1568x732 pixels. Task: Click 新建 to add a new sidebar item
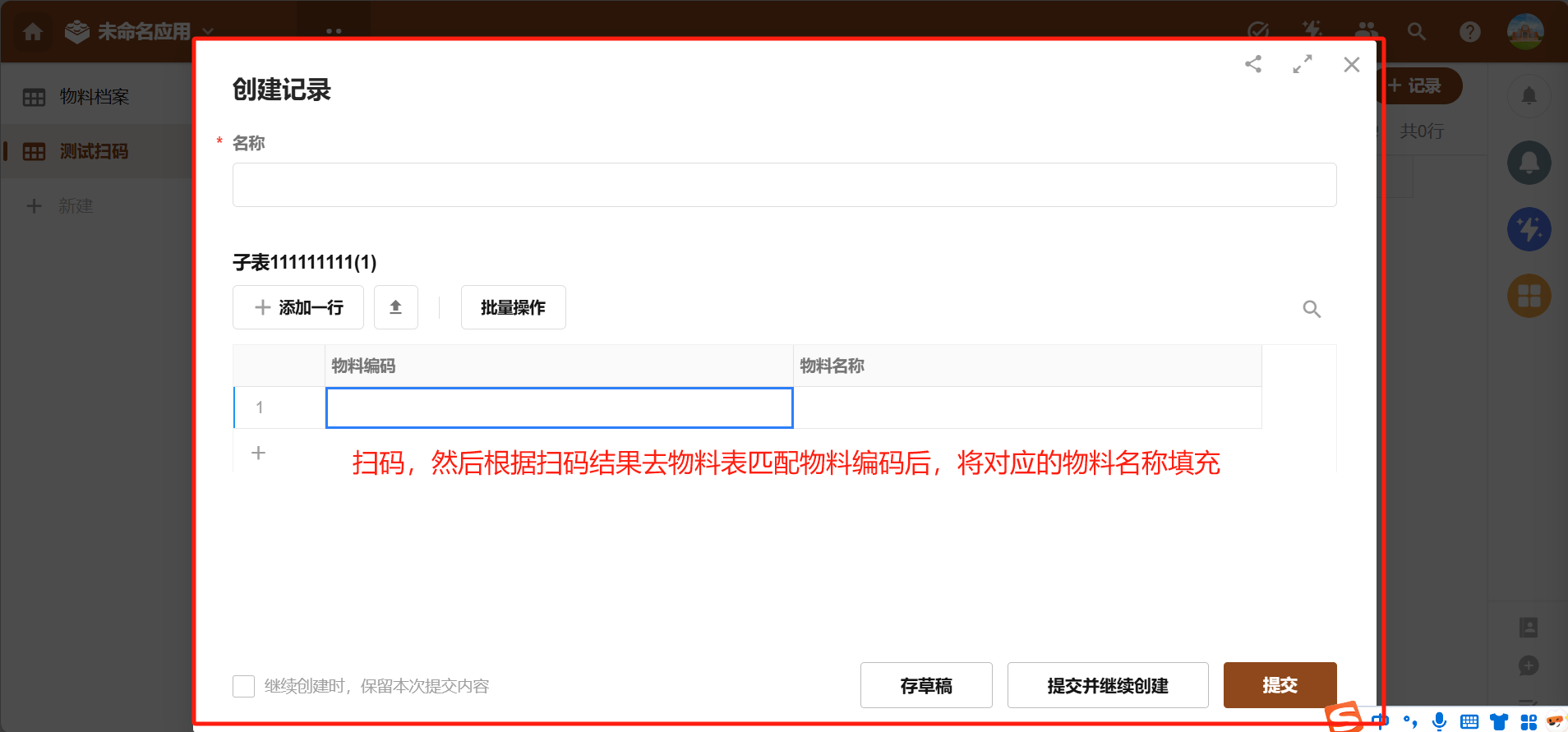coord(60,206)
